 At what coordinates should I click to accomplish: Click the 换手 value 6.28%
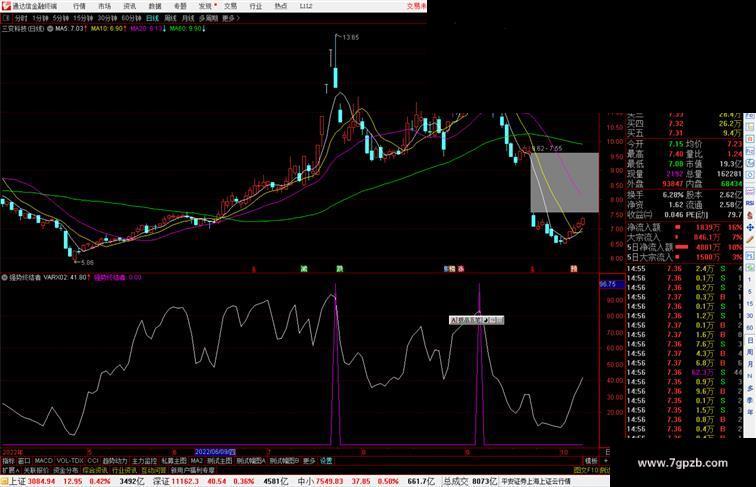click(673, 195)
